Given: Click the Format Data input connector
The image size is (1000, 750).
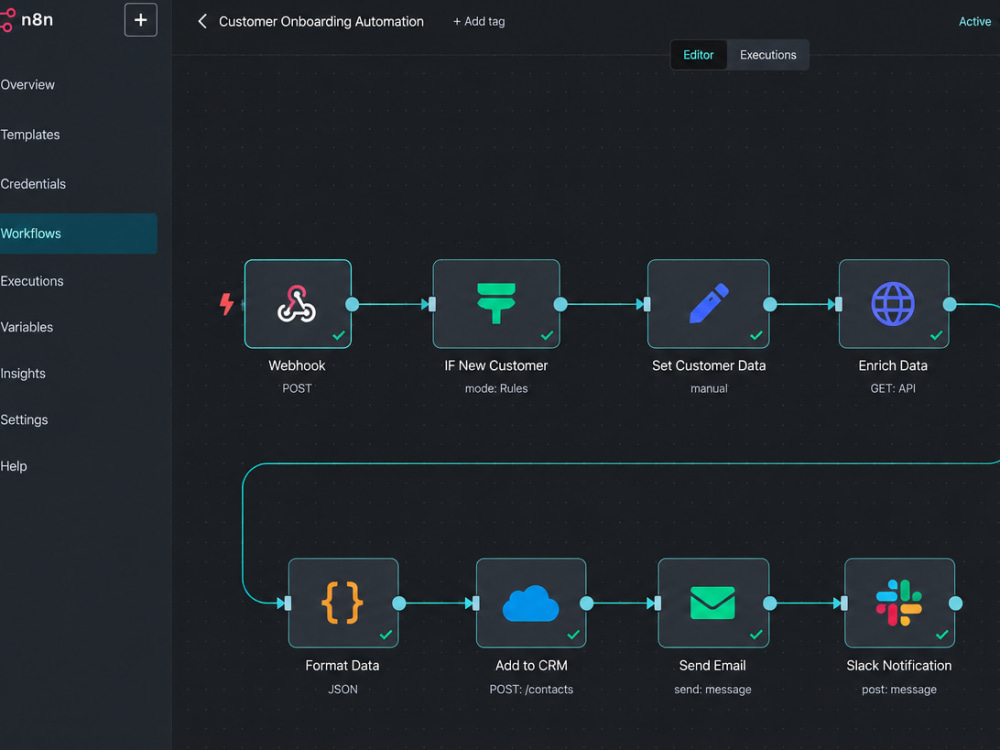Looking at the screenshot, I should (x=288, y=603).
